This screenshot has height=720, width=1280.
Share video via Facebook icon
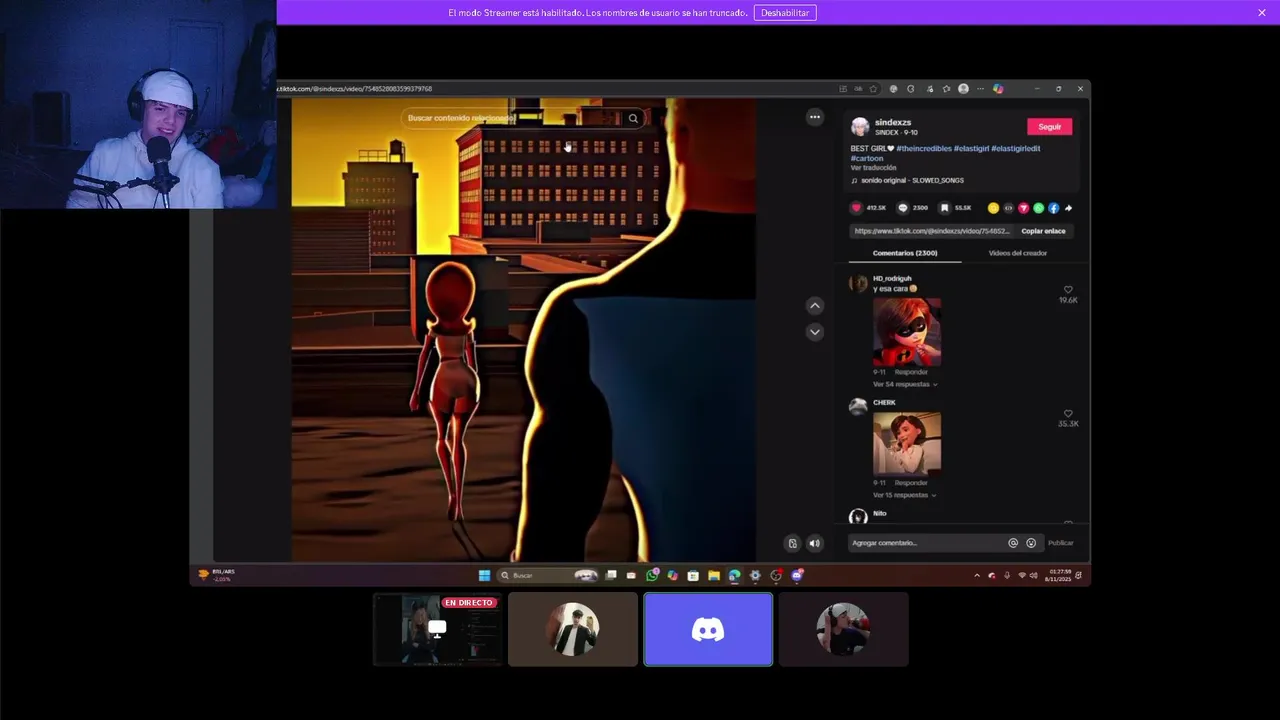pos(1053,208)
